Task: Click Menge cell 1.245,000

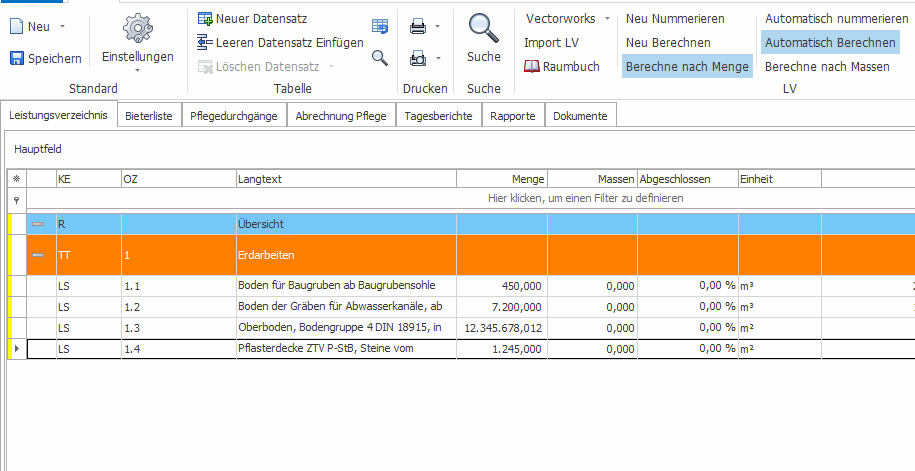Action: 502,349
